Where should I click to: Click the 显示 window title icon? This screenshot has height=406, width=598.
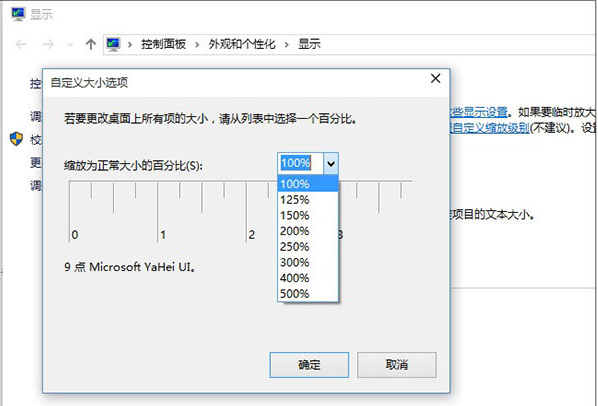pyautogui.click(x=18, y=14)
